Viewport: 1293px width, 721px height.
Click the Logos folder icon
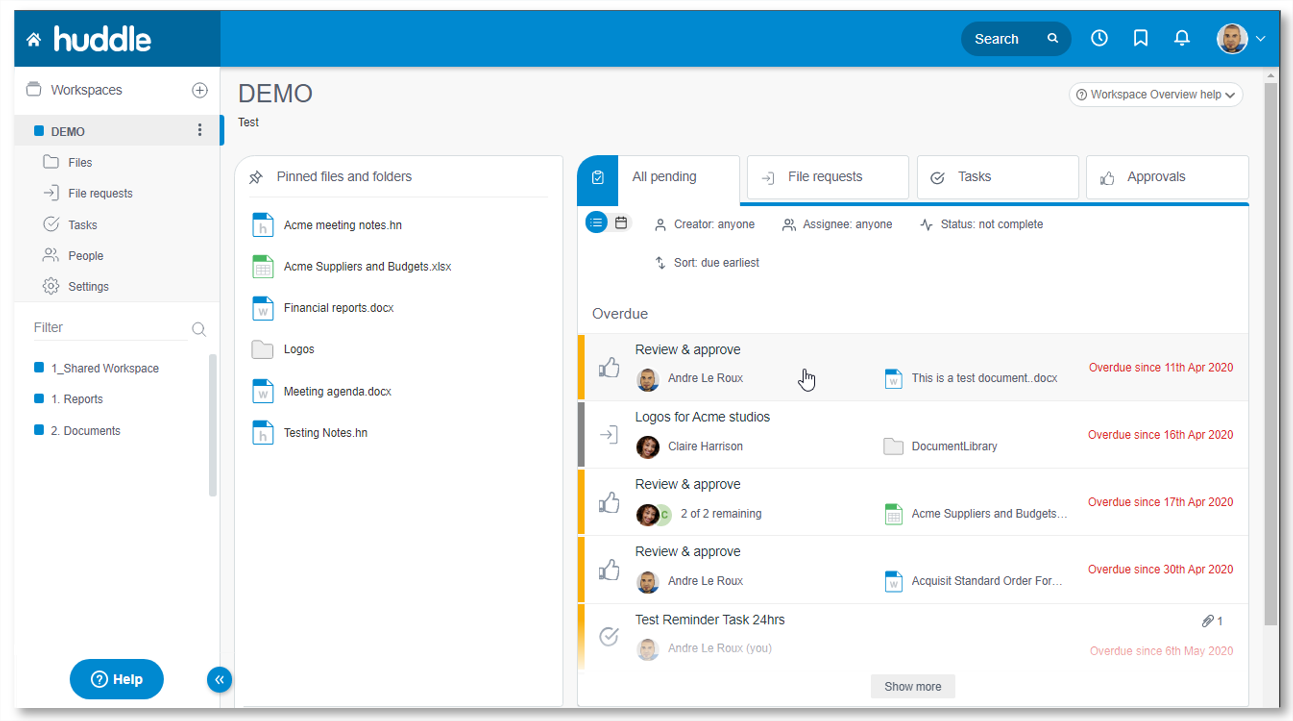click(x=262, y=350)
